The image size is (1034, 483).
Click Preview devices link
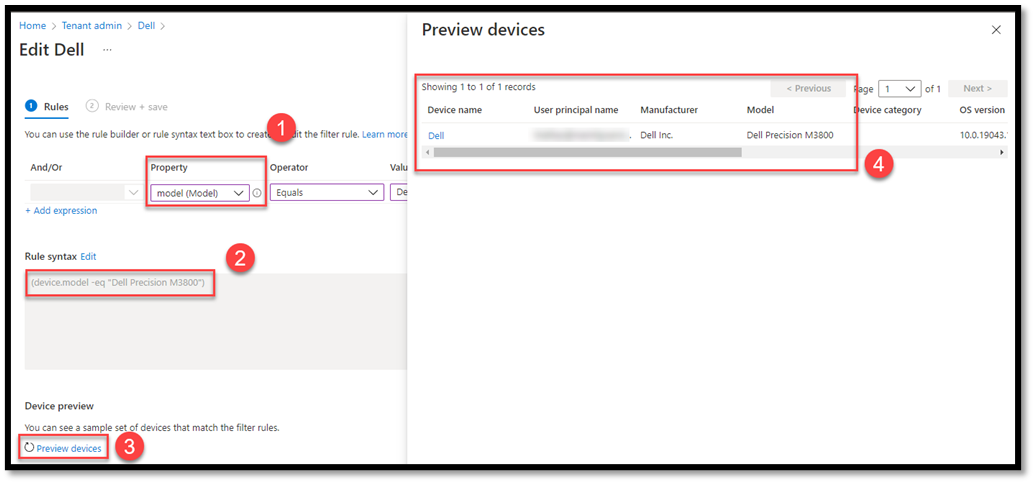[69, 449]
